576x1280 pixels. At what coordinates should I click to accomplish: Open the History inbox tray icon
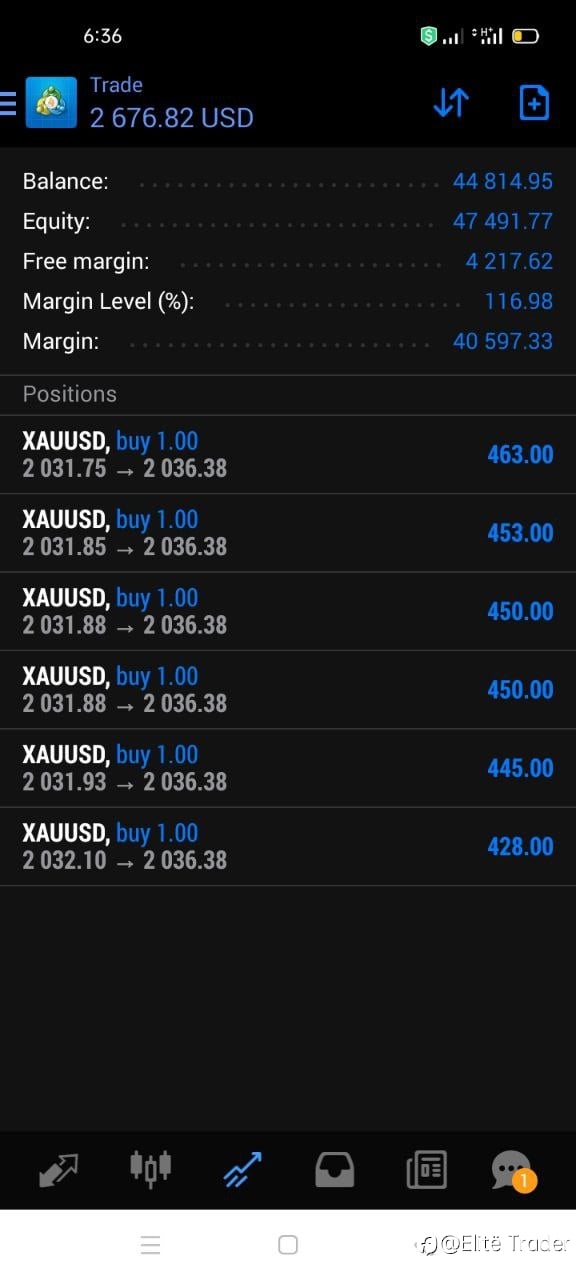[335, 1169]
